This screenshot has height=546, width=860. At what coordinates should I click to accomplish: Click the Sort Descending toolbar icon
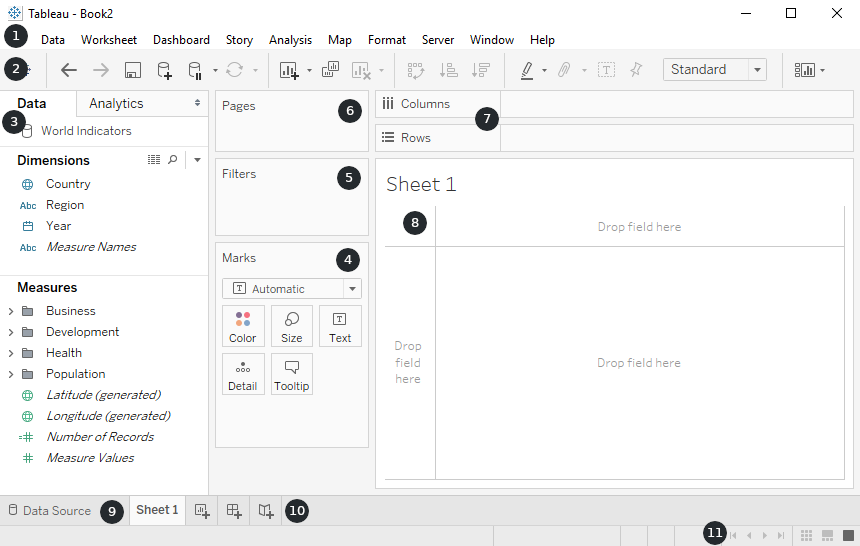tap(480, 70)
